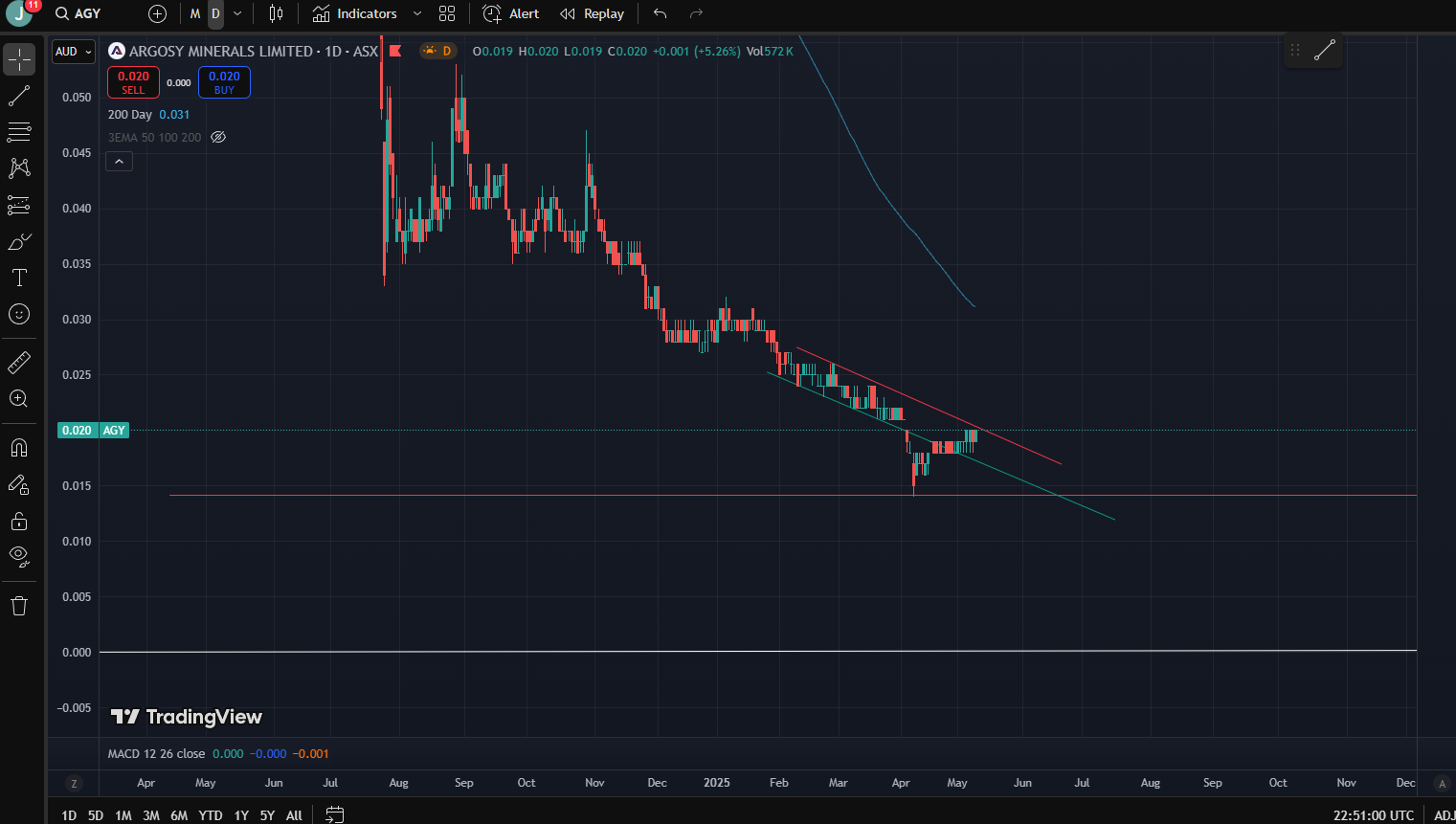Open the layout setup grid icon

pyautogui.click(x=447, y=13)
